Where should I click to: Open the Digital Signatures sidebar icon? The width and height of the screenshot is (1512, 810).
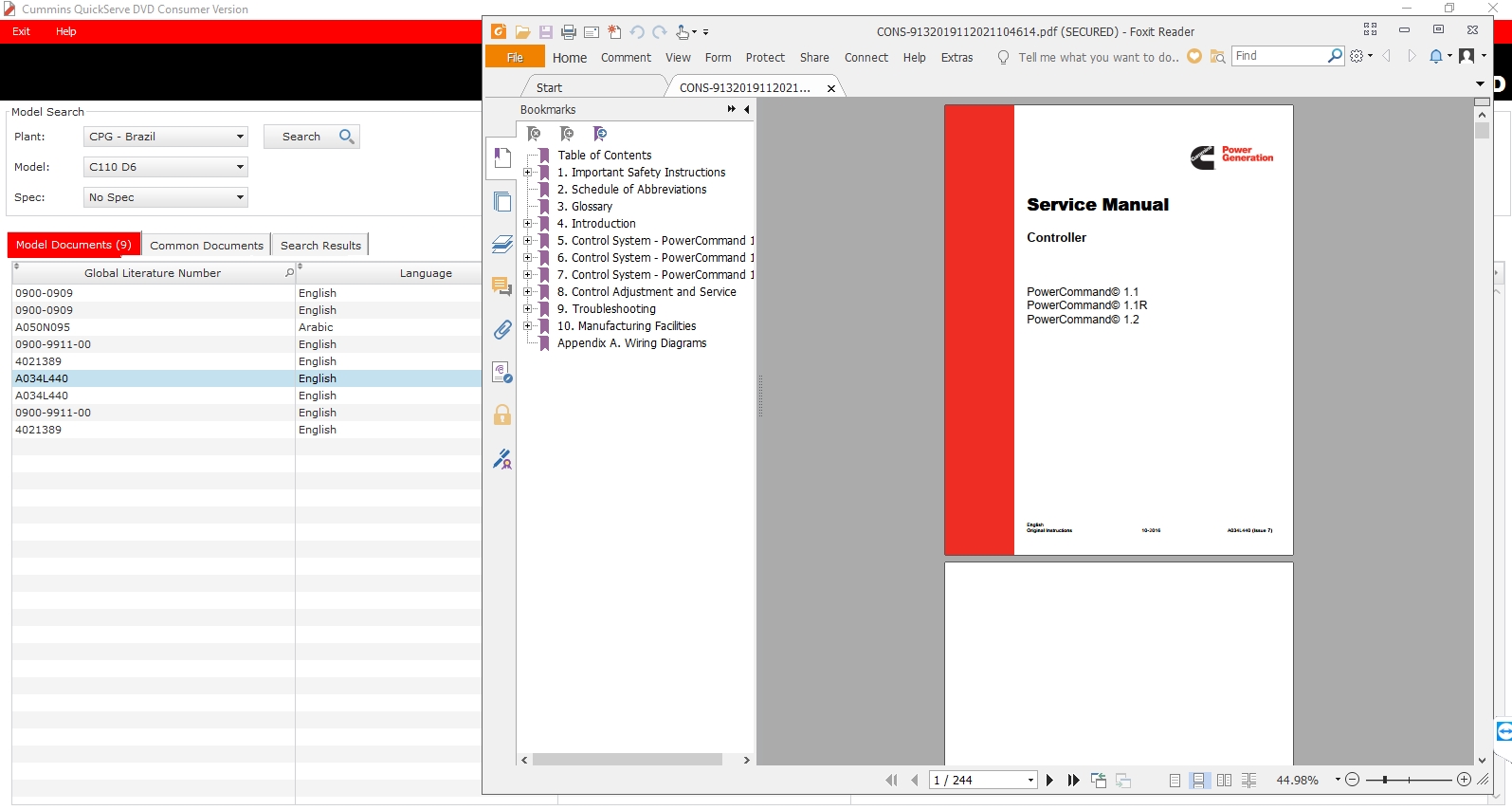(x=502, y=372)
